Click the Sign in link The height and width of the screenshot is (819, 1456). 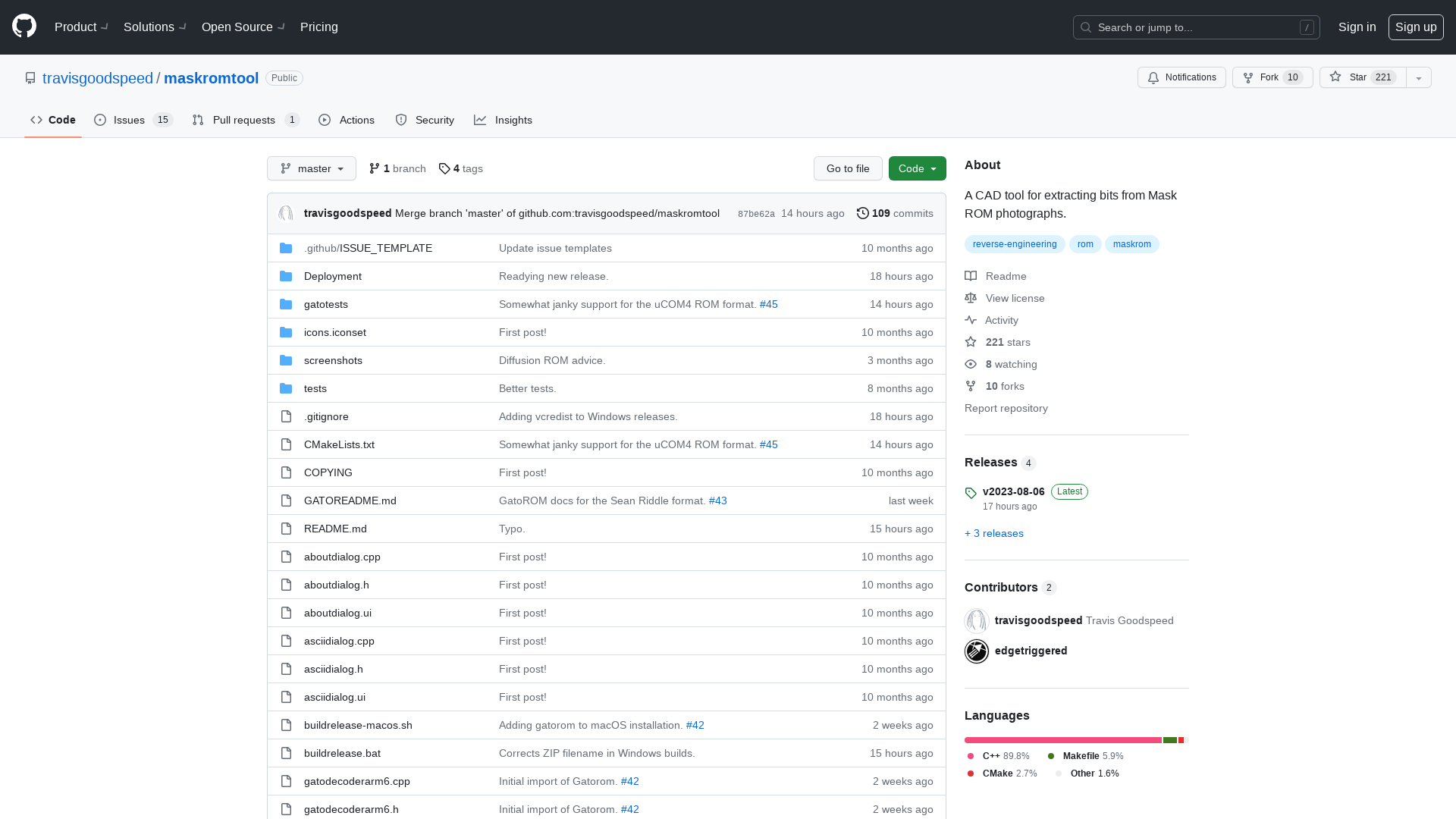pos(1357,27)
